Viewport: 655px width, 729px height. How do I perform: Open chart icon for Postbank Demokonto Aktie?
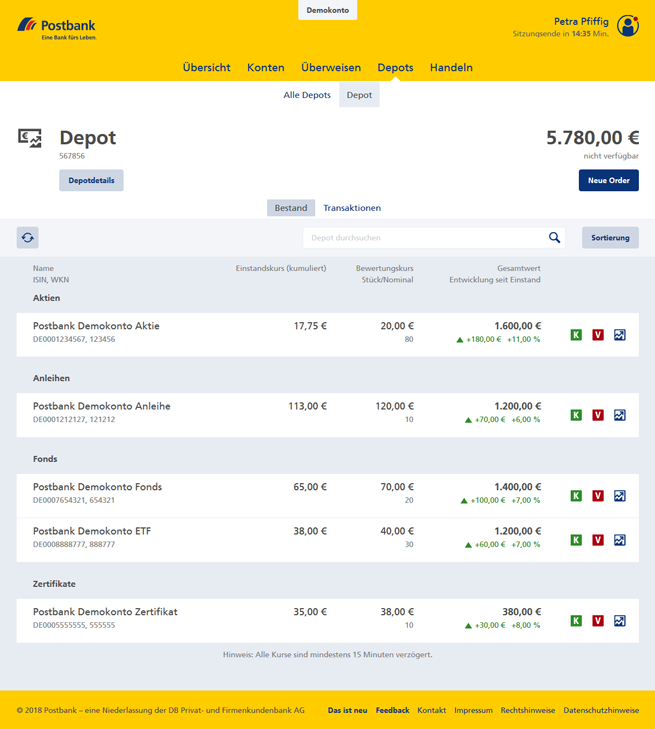[620, 335]
